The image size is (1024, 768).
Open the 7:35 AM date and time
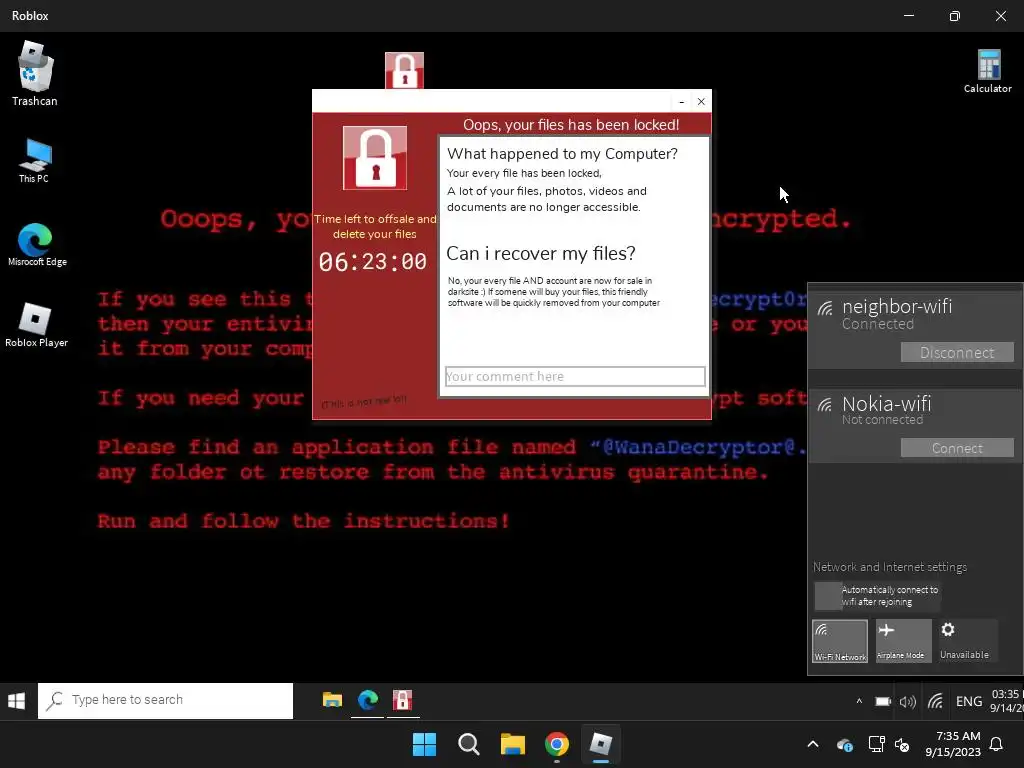(953, 744)
